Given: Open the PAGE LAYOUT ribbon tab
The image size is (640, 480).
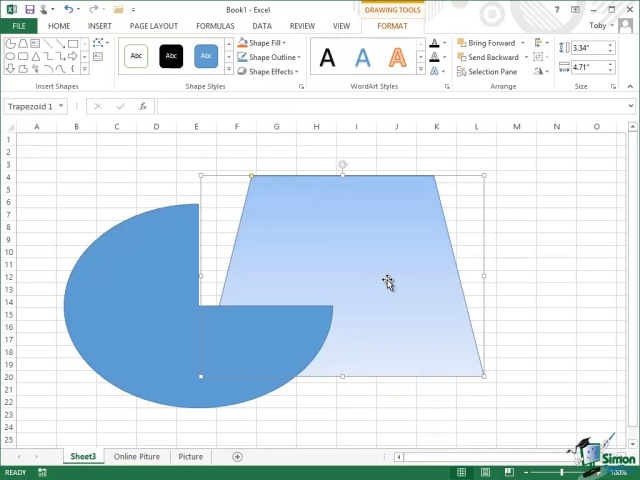Looking at the screenshot, I should (x=153, y=26).
